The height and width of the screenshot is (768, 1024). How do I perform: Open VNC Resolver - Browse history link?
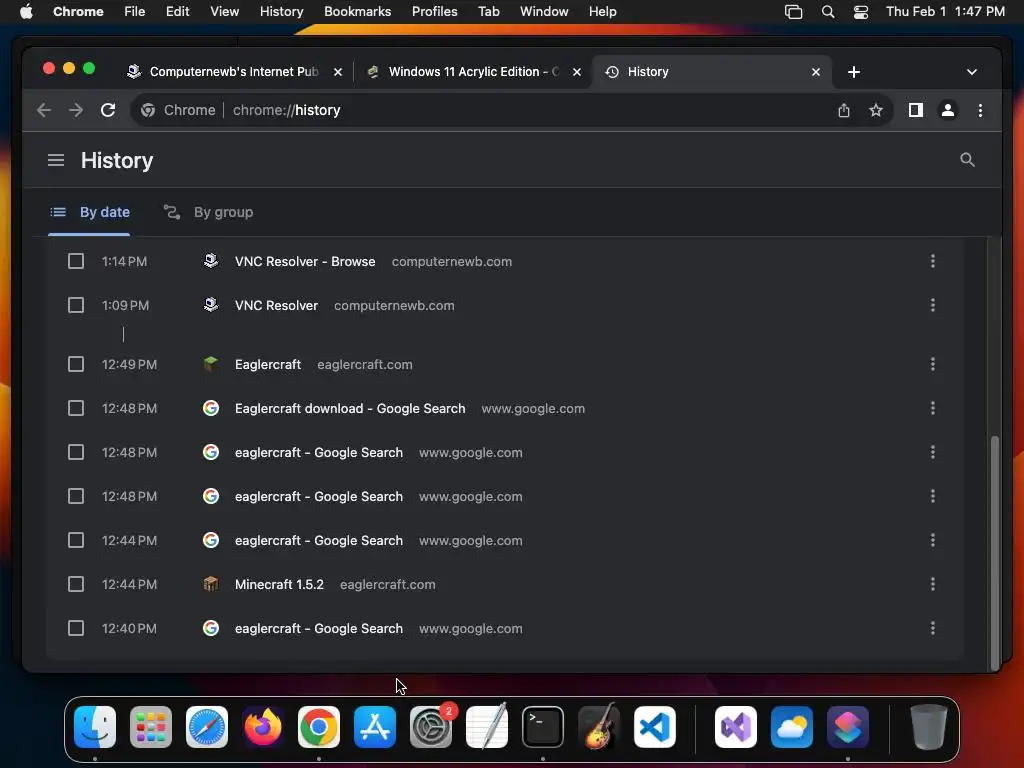click(x=305, y=261)
